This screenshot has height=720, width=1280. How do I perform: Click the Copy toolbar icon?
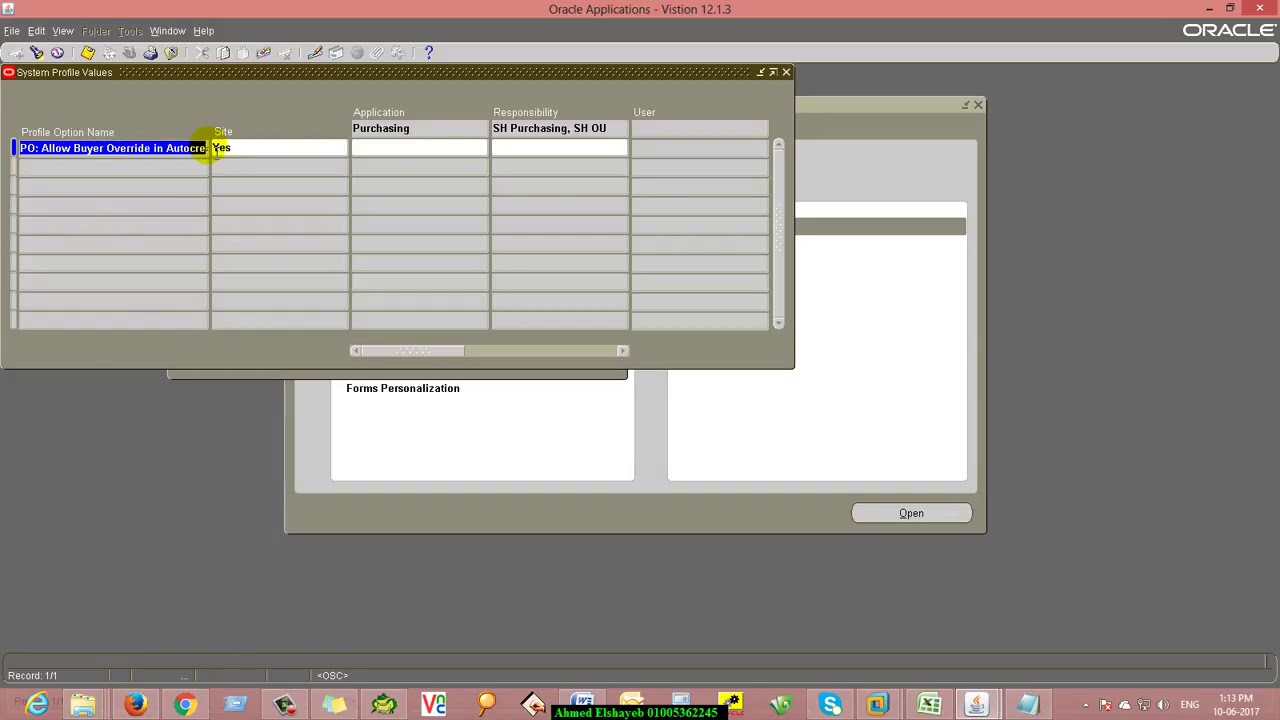click(x=223, y=53)
